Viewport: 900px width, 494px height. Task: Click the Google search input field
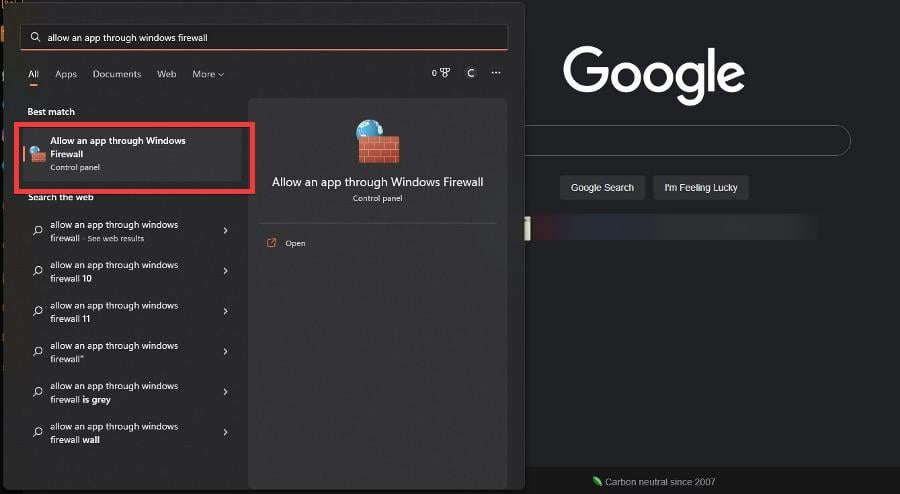point(687,141)
